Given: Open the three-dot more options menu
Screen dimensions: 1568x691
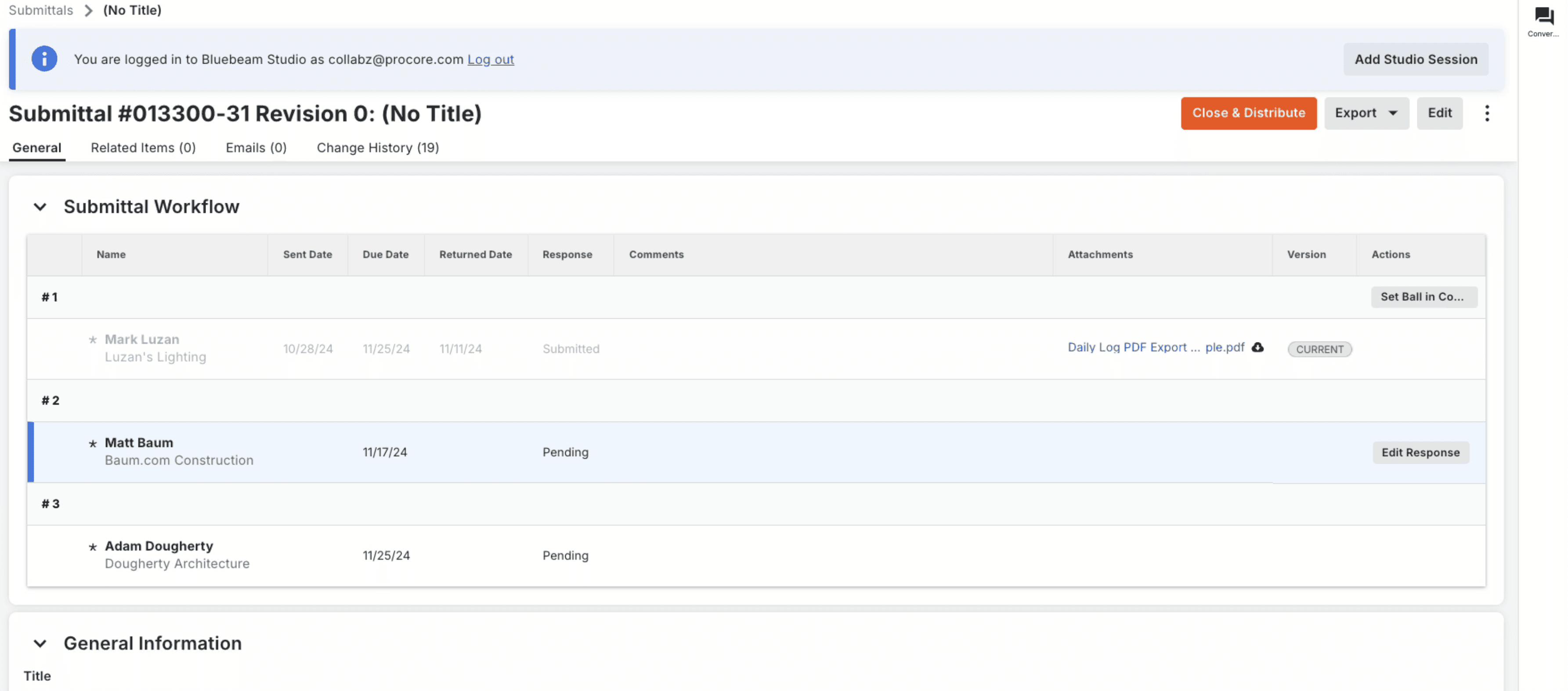Looking at the screenshot, I should 1486,113.
